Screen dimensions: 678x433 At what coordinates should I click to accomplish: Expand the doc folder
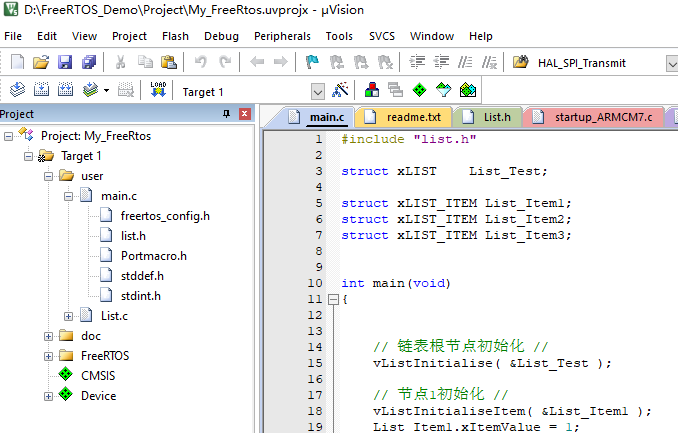click(x=48, y=336)
